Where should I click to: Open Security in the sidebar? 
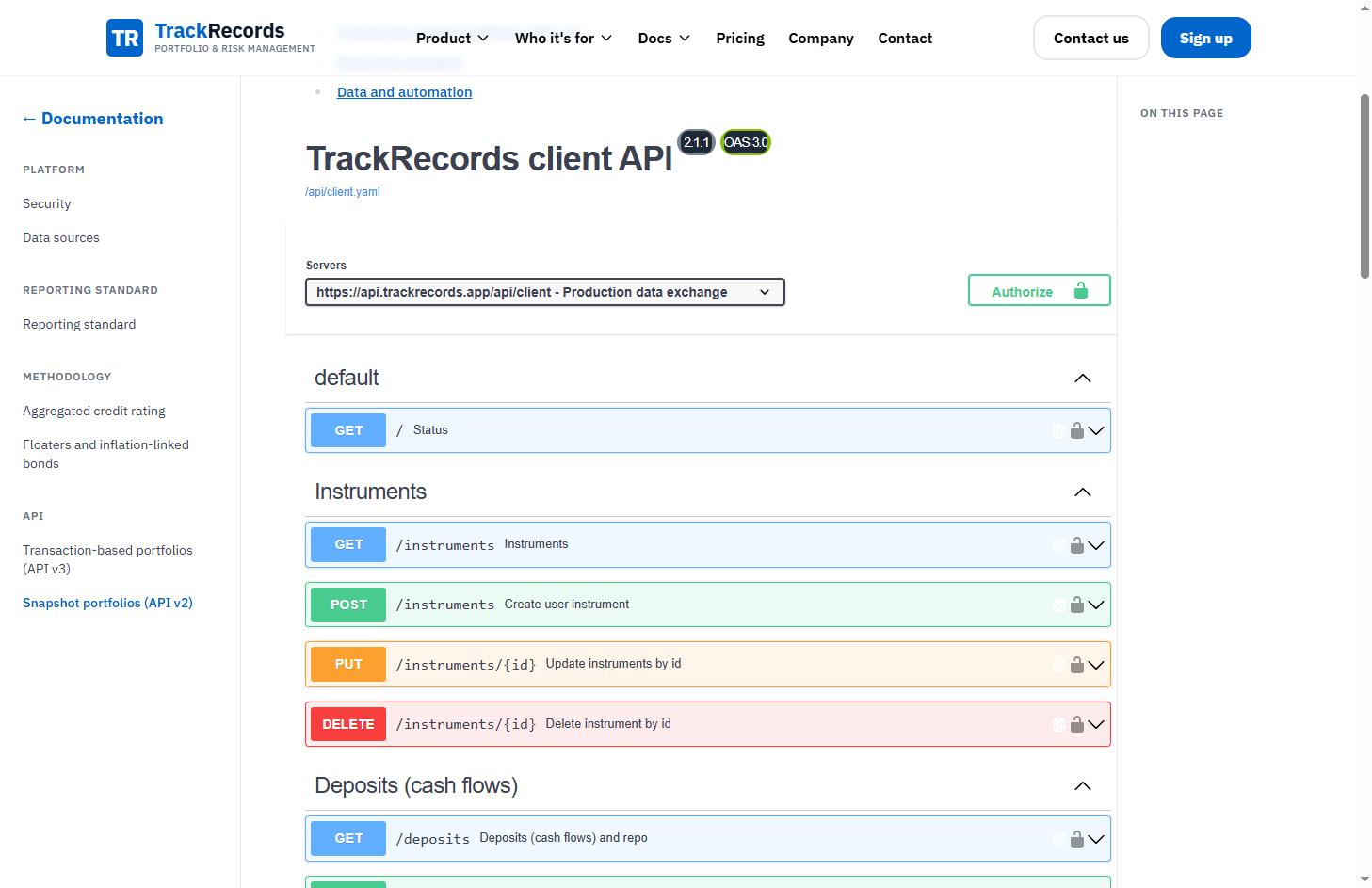(47, 203)
